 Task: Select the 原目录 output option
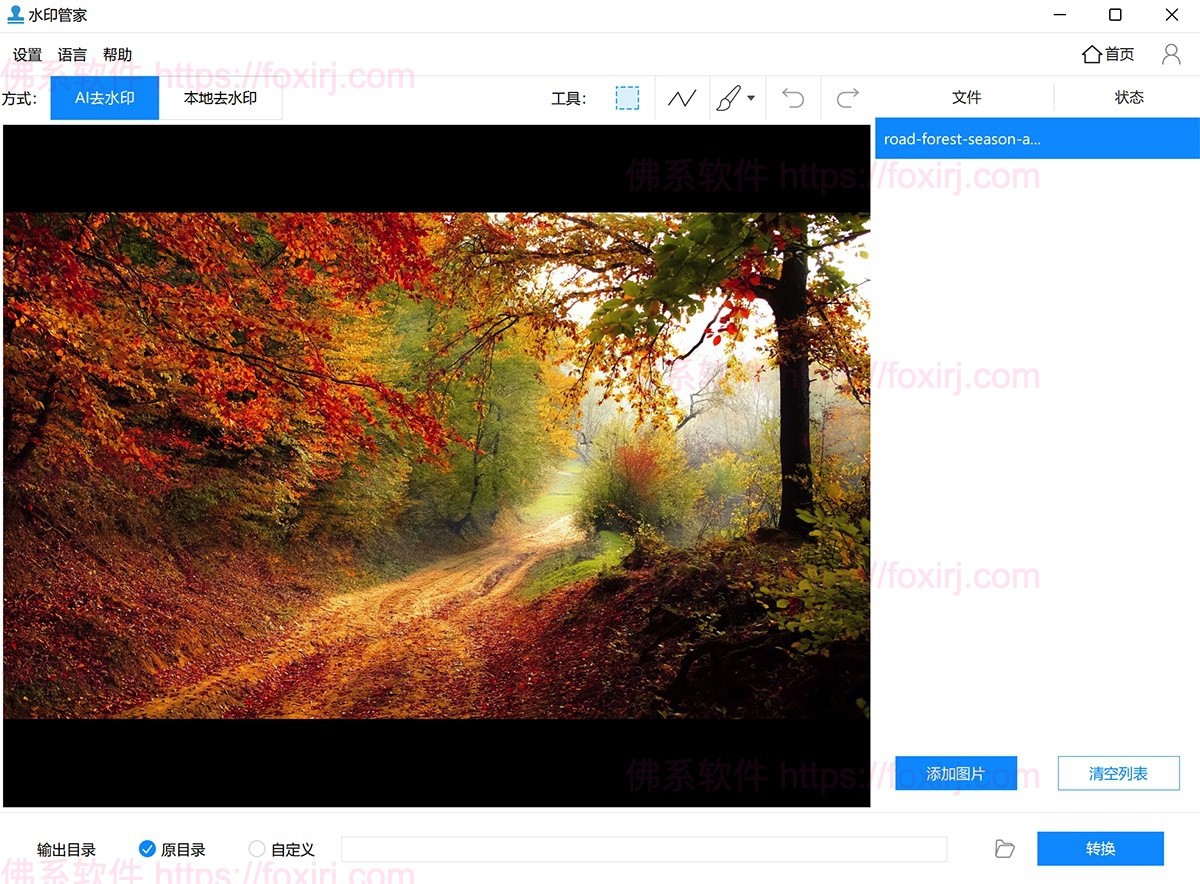[x=148, y=849]
